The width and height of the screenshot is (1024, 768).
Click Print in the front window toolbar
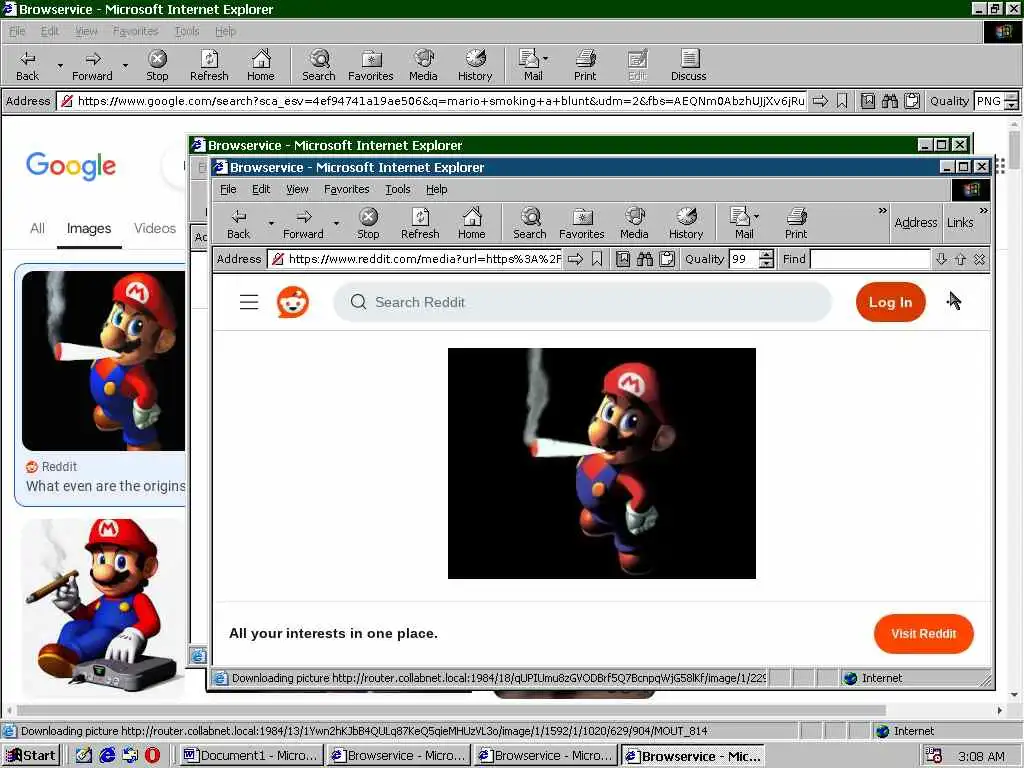795,223
